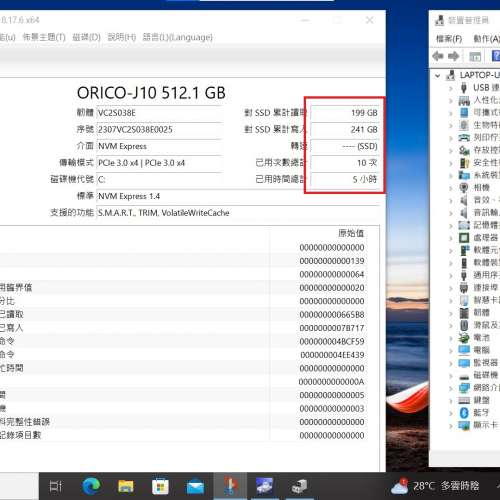Click the raw value 000000004BCF59

coord(332,342)
